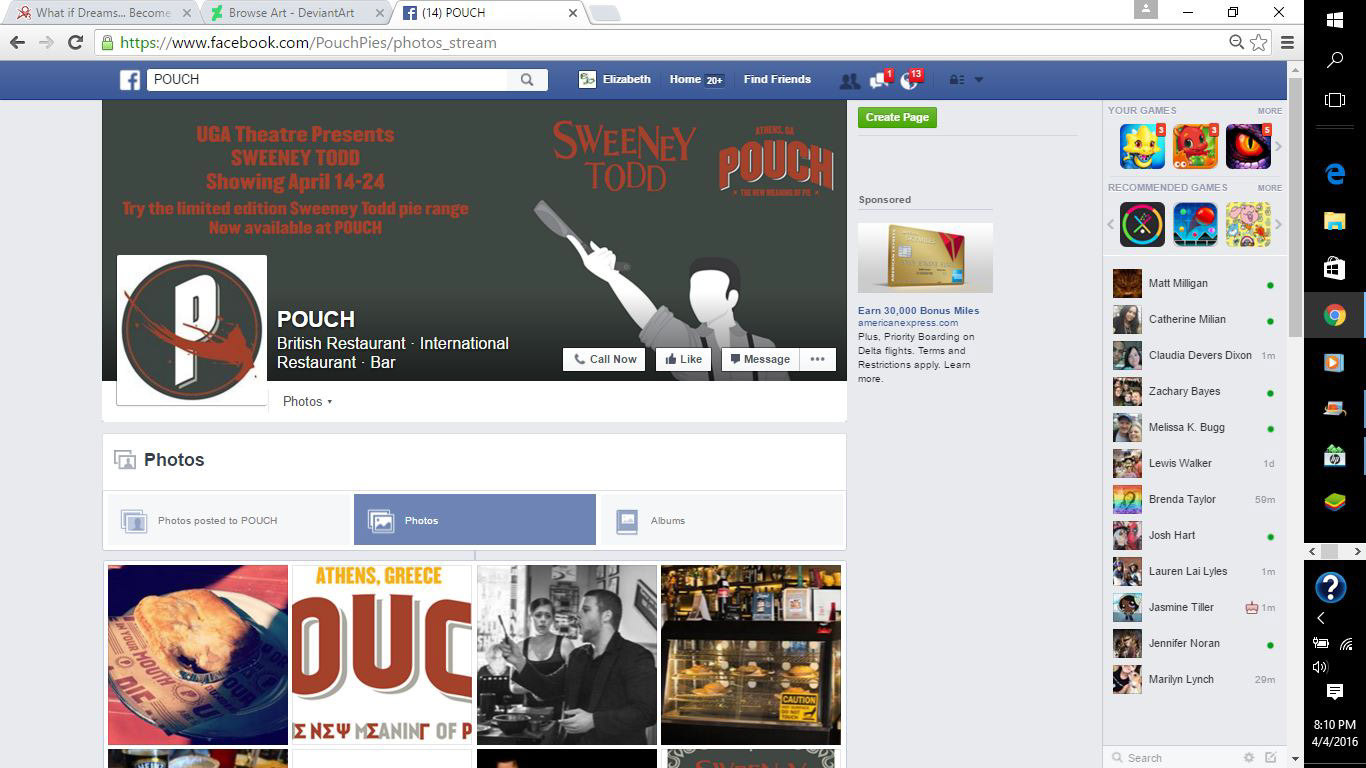The height and width of the screenshot is (768, 1366).
Task: Open first game icon in Your Games
Action: click(1142, 146)
